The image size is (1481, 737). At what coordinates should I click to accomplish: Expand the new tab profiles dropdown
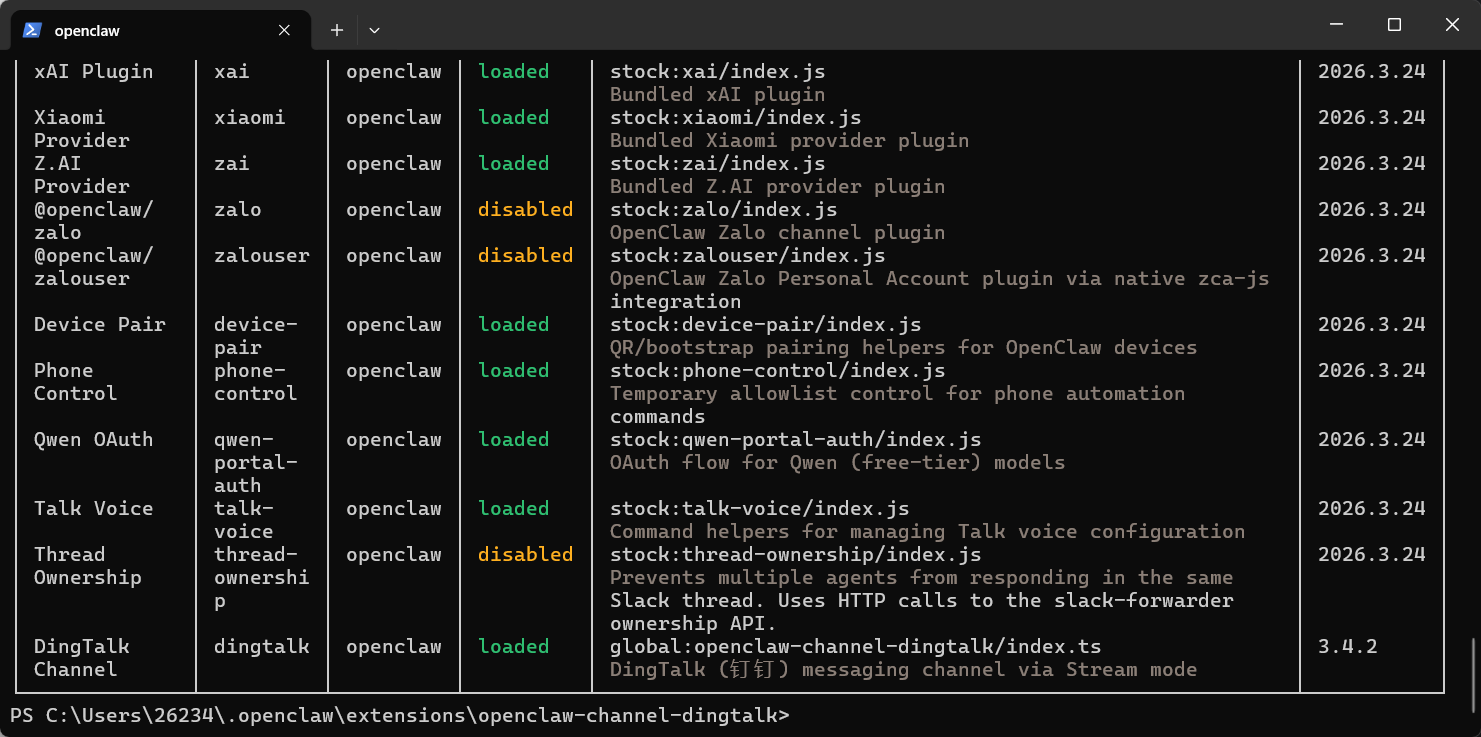[374, 30]
